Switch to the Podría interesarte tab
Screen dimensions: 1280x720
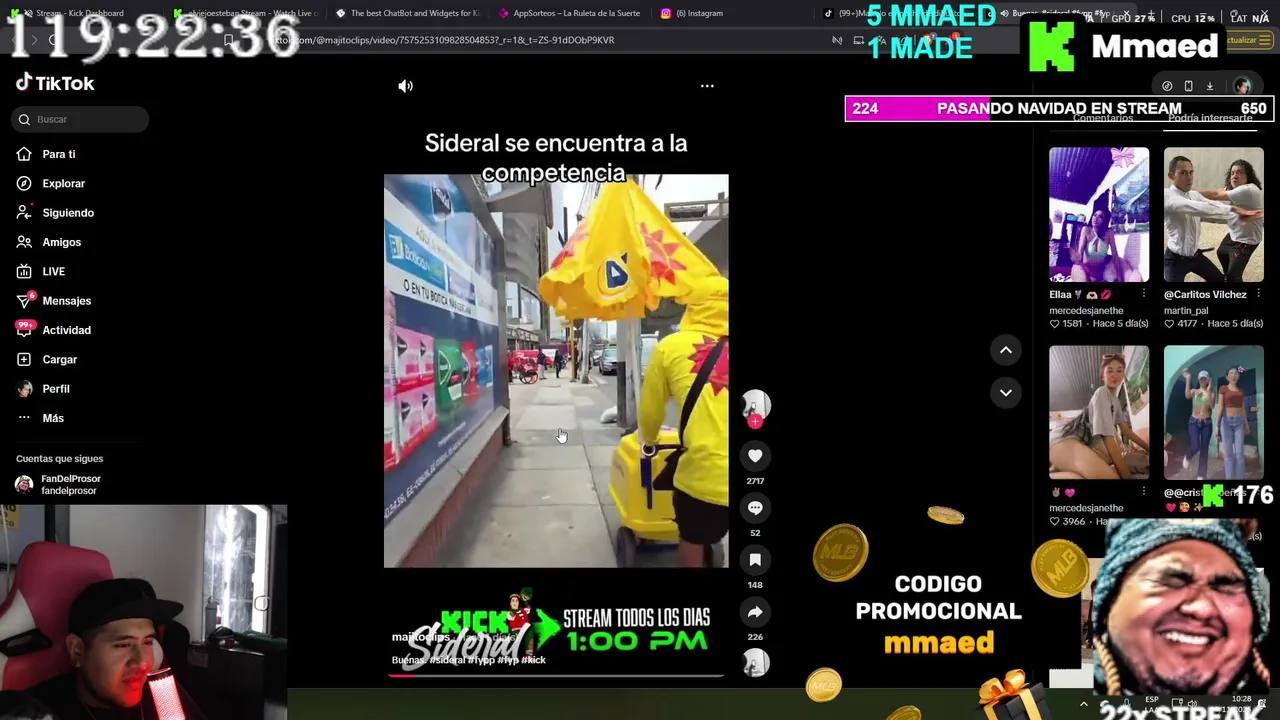pos(1210,118)
